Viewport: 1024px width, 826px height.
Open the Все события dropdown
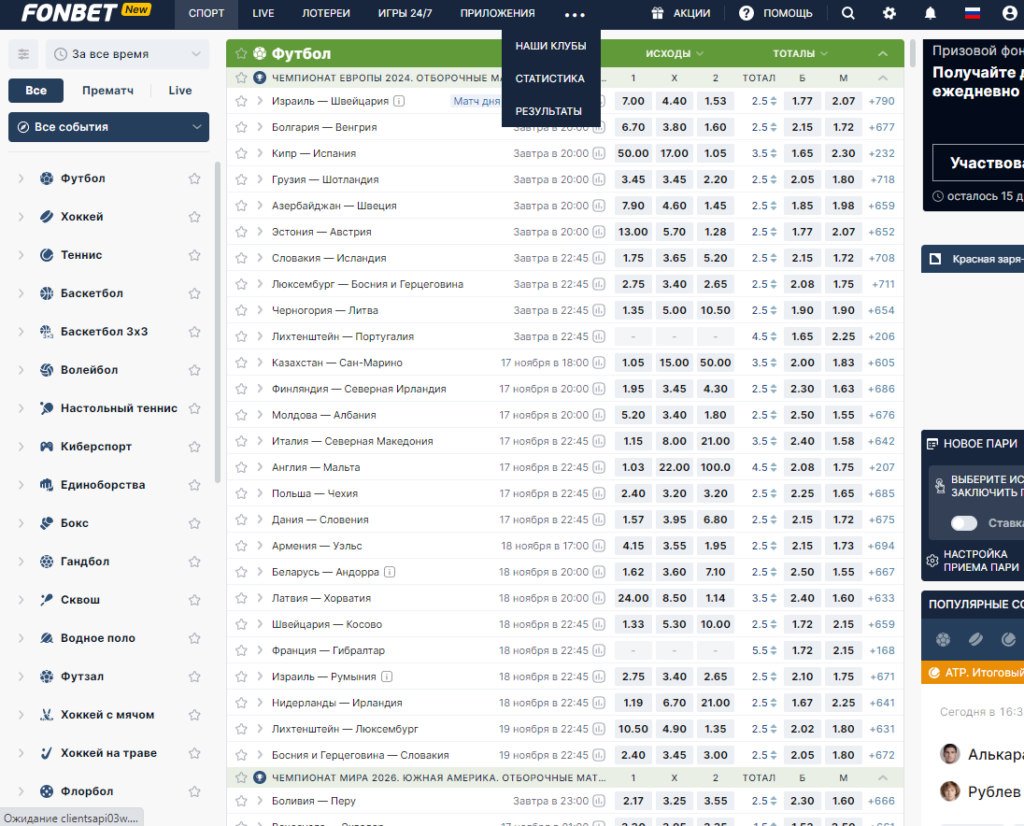pyautogui.click(x=108, y=127)
